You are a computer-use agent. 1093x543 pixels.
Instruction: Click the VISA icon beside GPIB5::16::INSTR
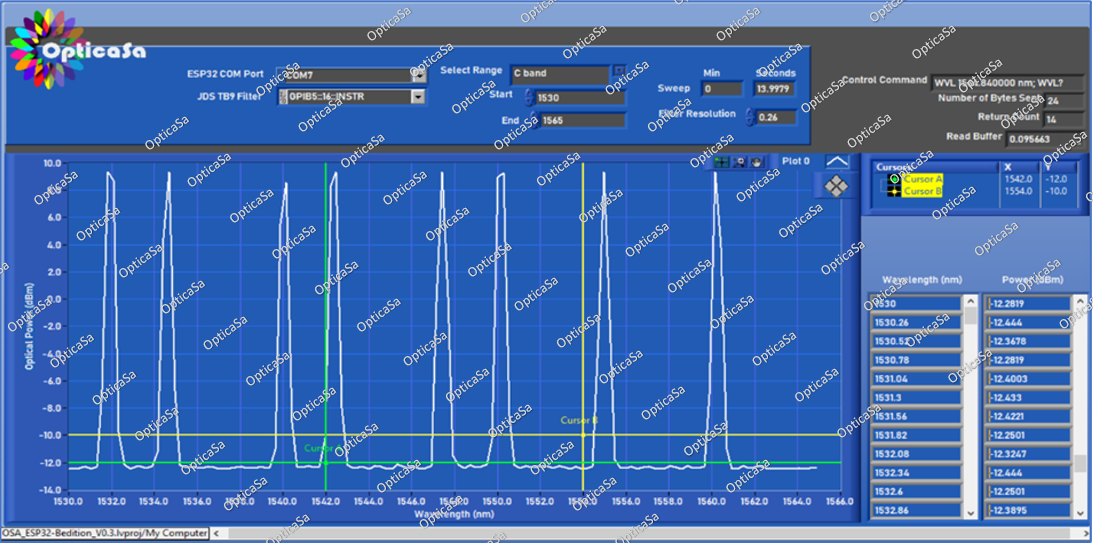[x=283, y=97]
